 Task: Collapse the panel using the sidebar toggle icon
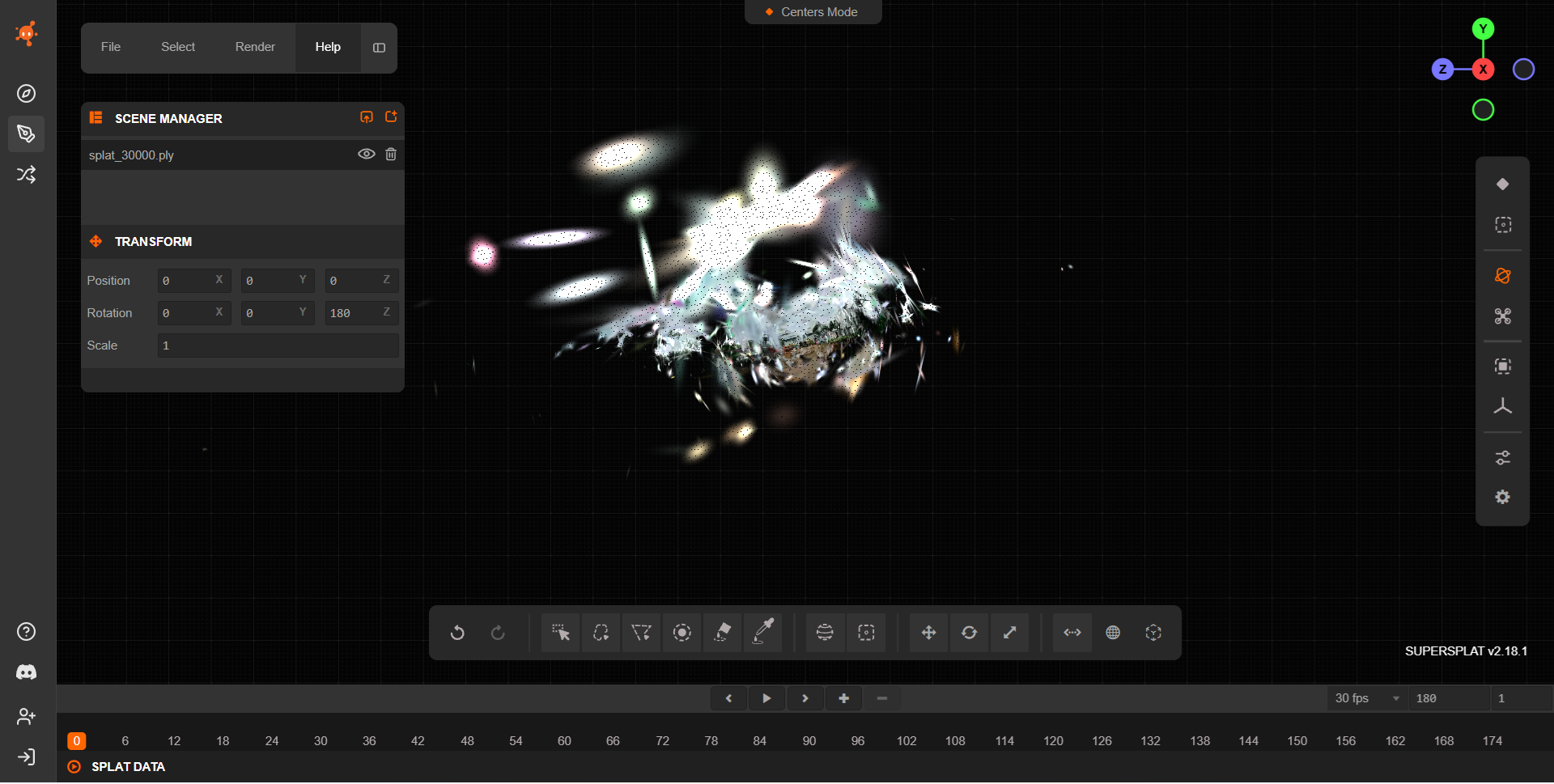379,48
